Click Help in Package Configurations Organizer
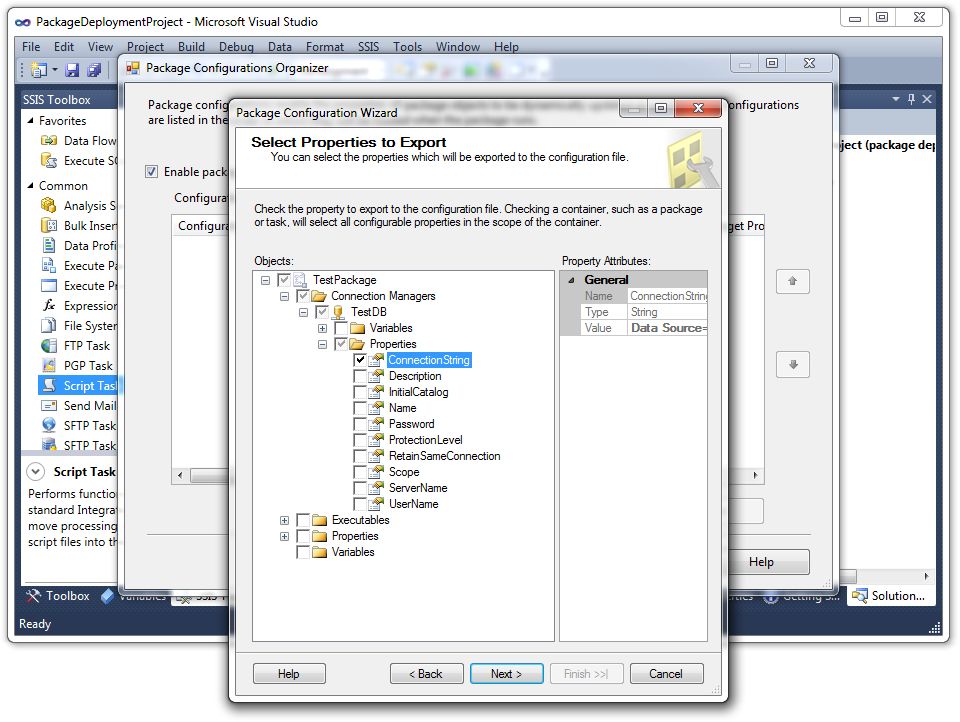Viewport: 960px width, 722px height. click(761, 562)
